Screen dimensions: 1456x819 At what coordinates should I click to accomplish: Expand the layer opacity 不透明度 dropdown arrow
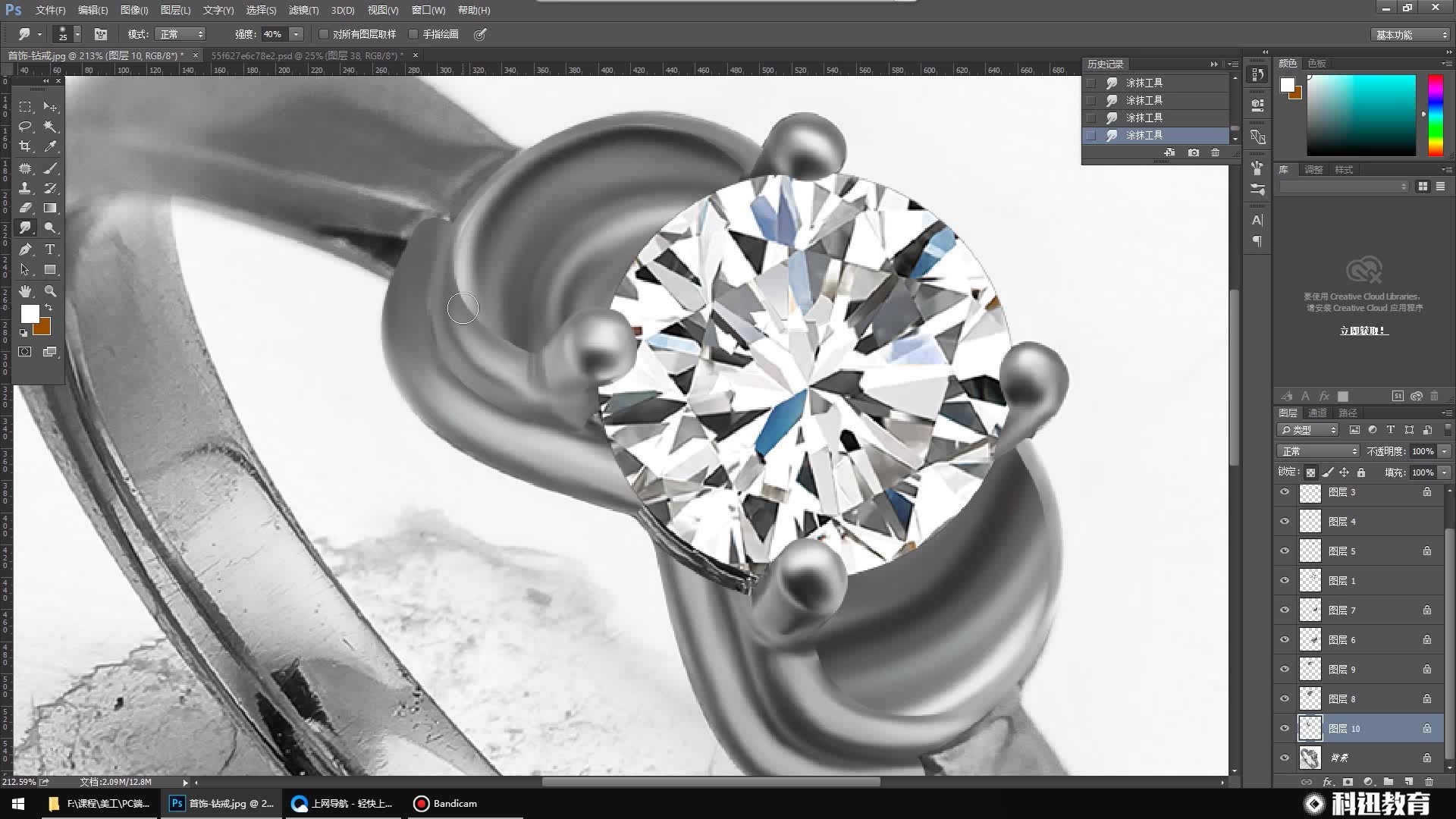1444,451
